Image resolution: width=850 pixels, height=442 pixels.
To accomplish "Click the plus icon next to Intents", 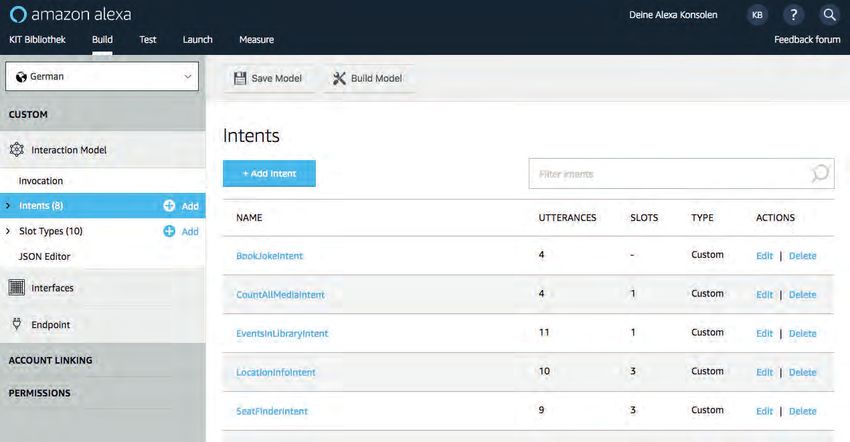I will click(169, 206).
